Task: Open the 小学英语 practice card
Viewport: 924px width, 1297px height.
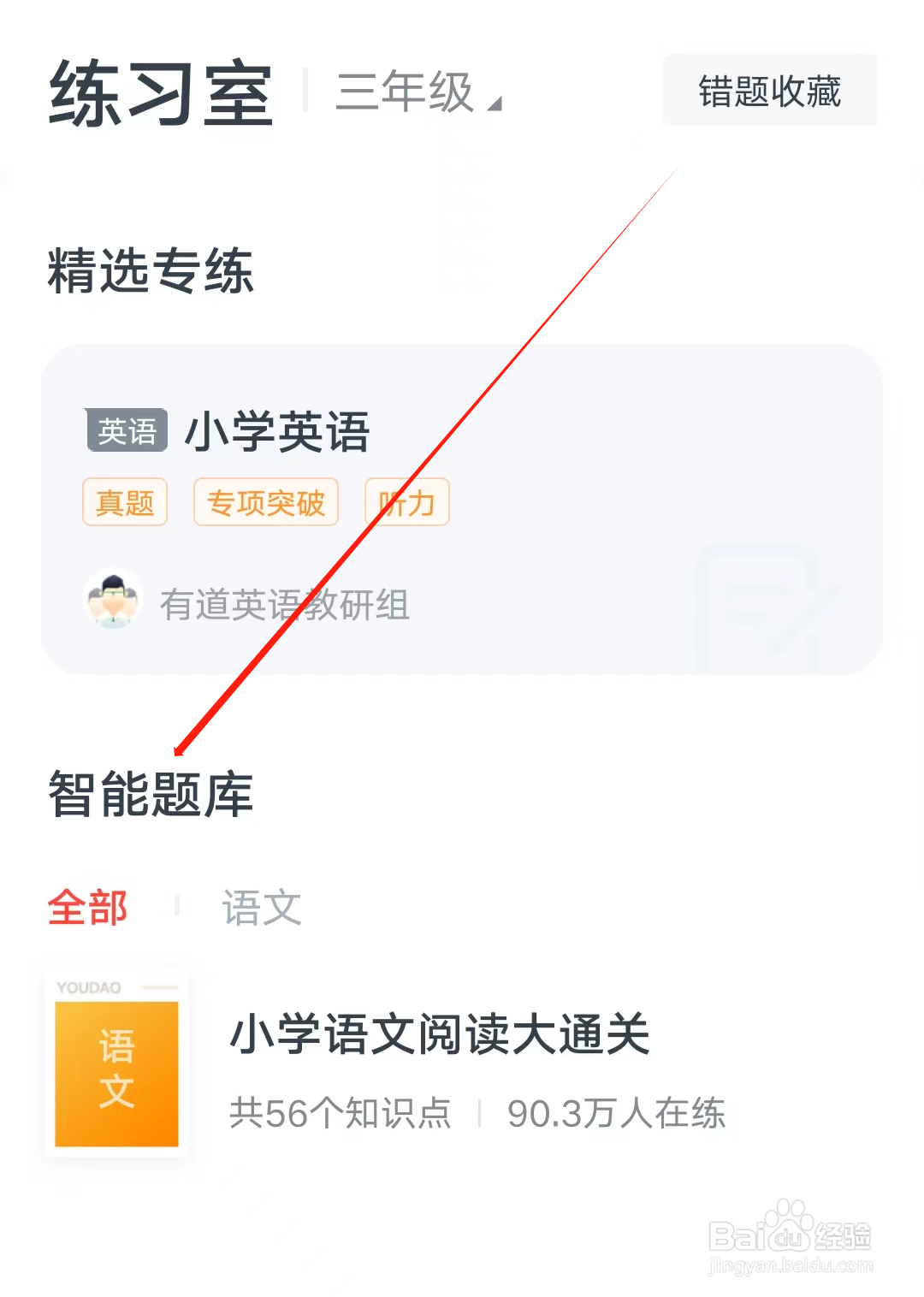Action: point(462,509)
